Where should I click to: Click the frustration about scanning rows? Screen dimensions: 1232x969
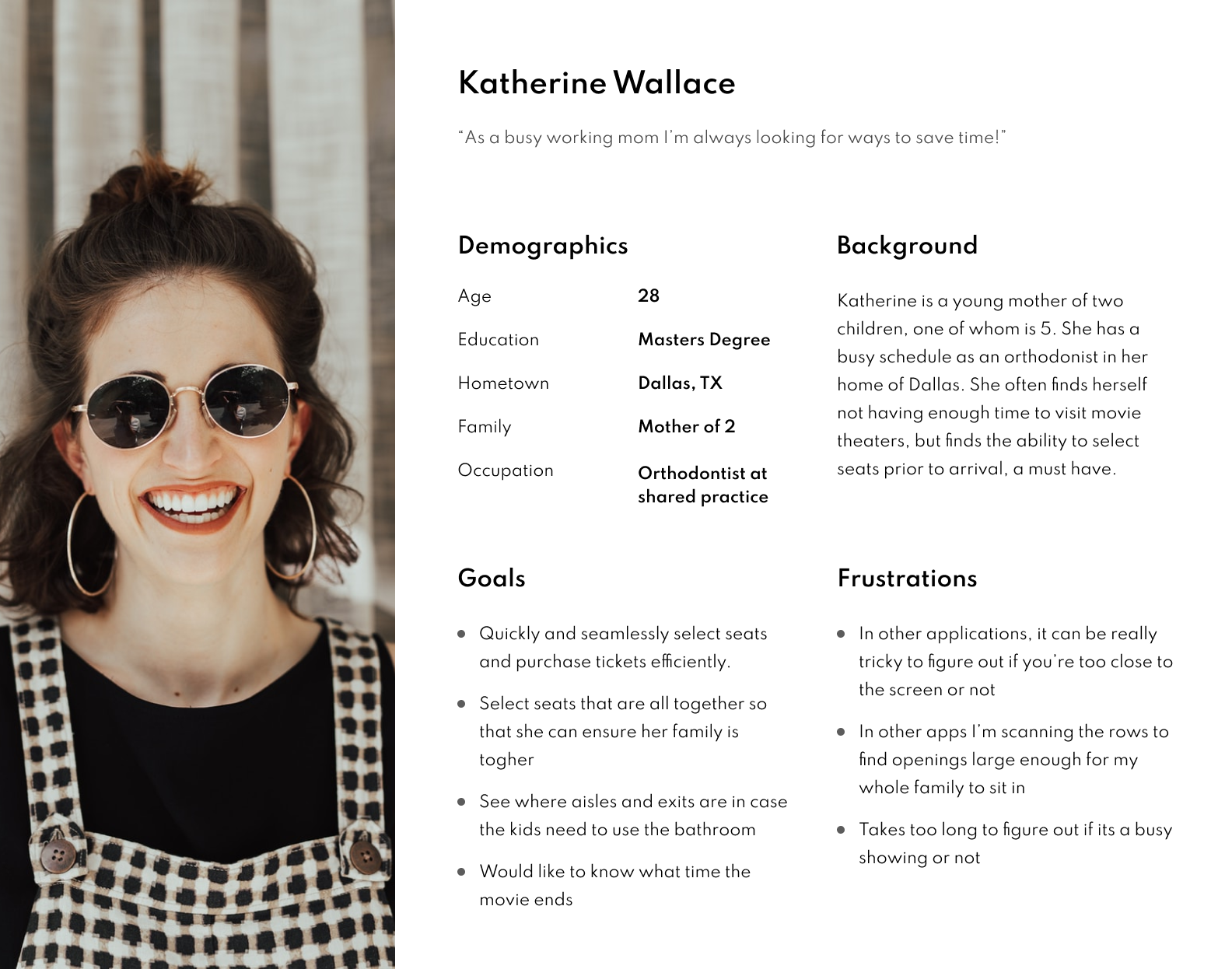coord(1013,760)
